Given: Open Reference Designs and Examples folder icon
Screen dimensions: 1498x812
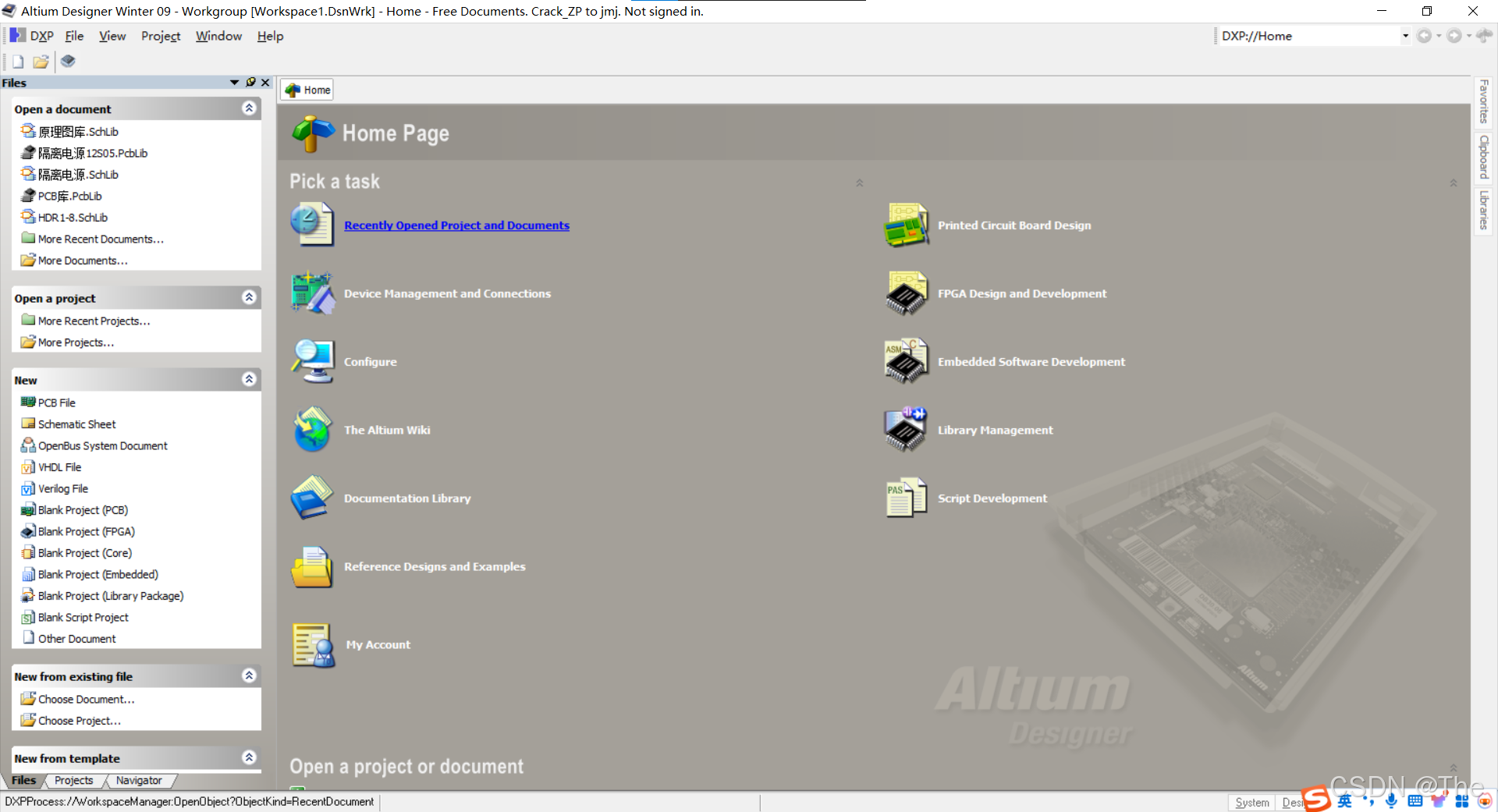Looking at the screenshot, I should [x=313, y=566].
